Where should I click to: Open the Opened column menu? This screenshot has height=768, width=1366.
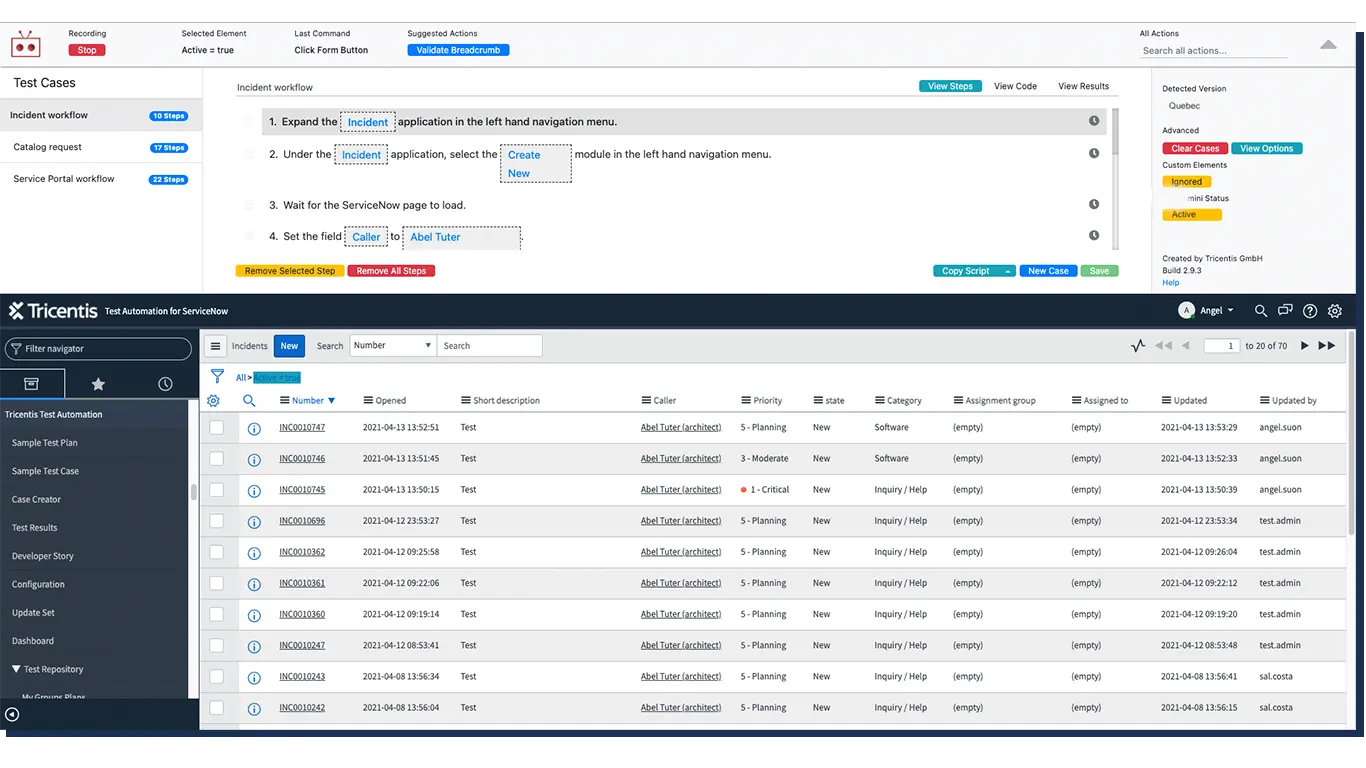click(x=368, y=400)
